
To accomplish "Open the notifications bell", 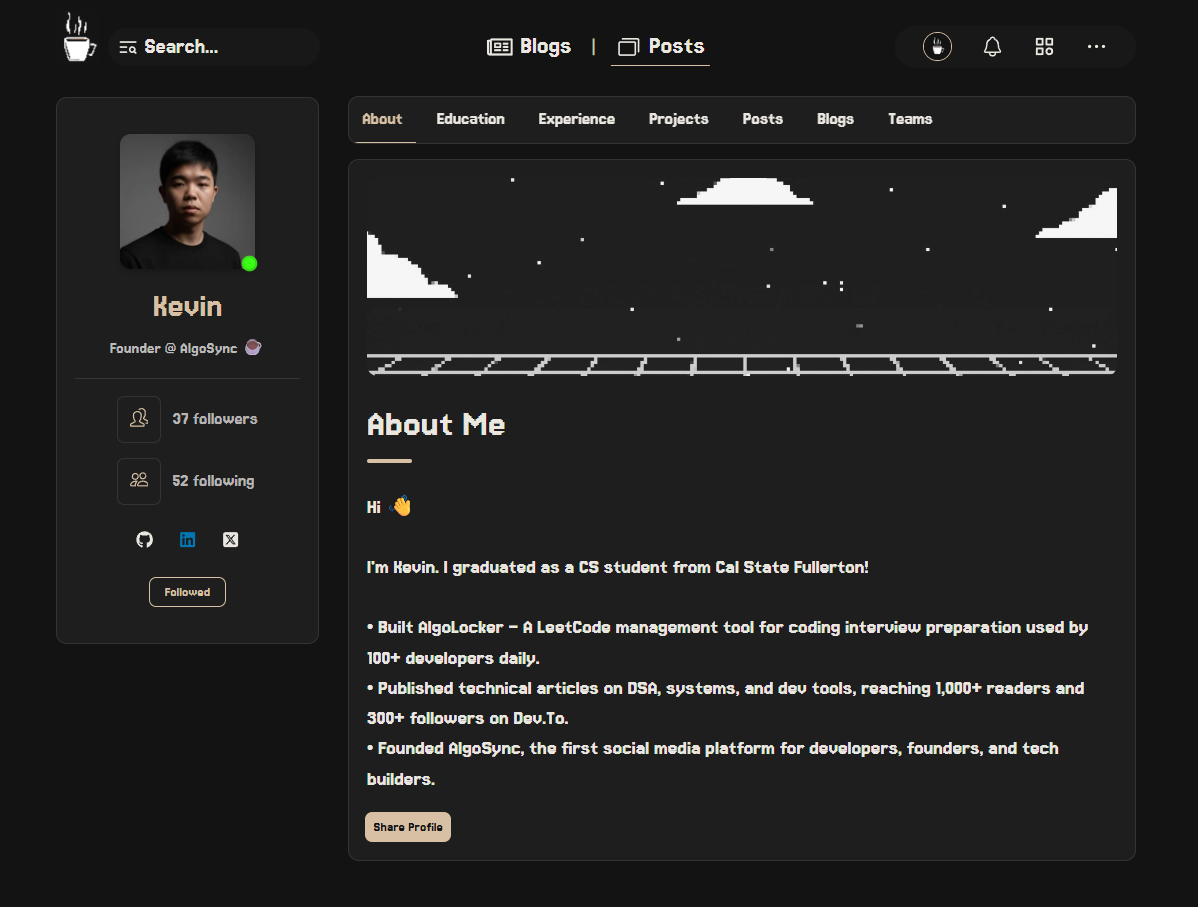I will tap(991, 46).
